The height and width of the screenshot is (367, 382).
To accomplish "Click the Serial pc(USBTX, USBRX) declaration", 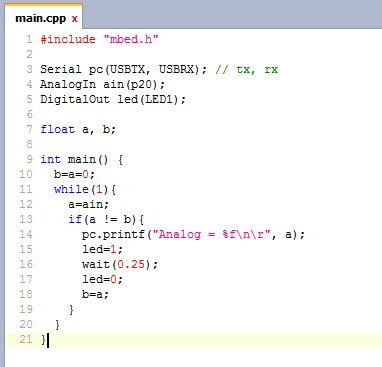I will 124,69.
